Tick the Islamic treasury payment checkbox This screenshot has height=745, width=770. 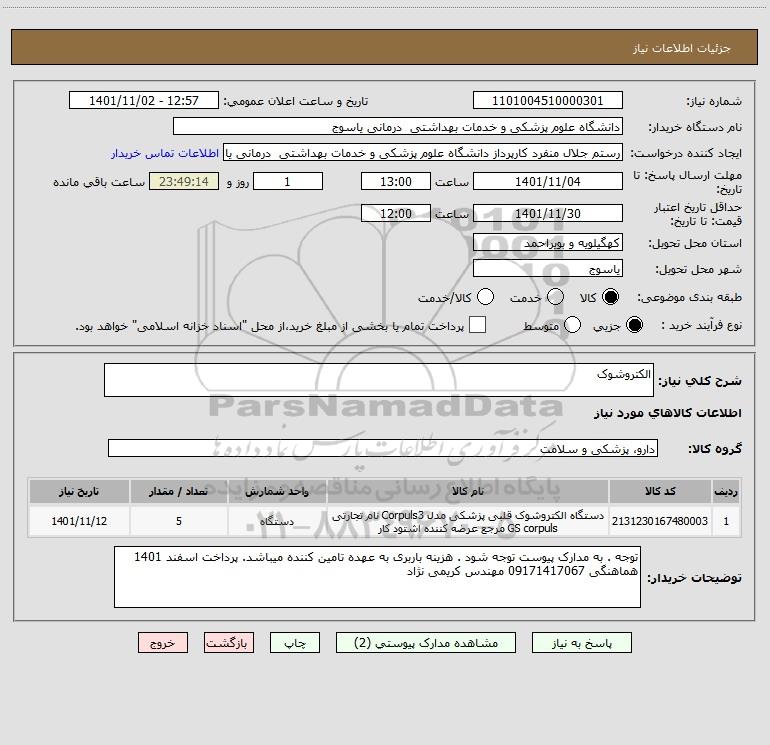point(477,325)
